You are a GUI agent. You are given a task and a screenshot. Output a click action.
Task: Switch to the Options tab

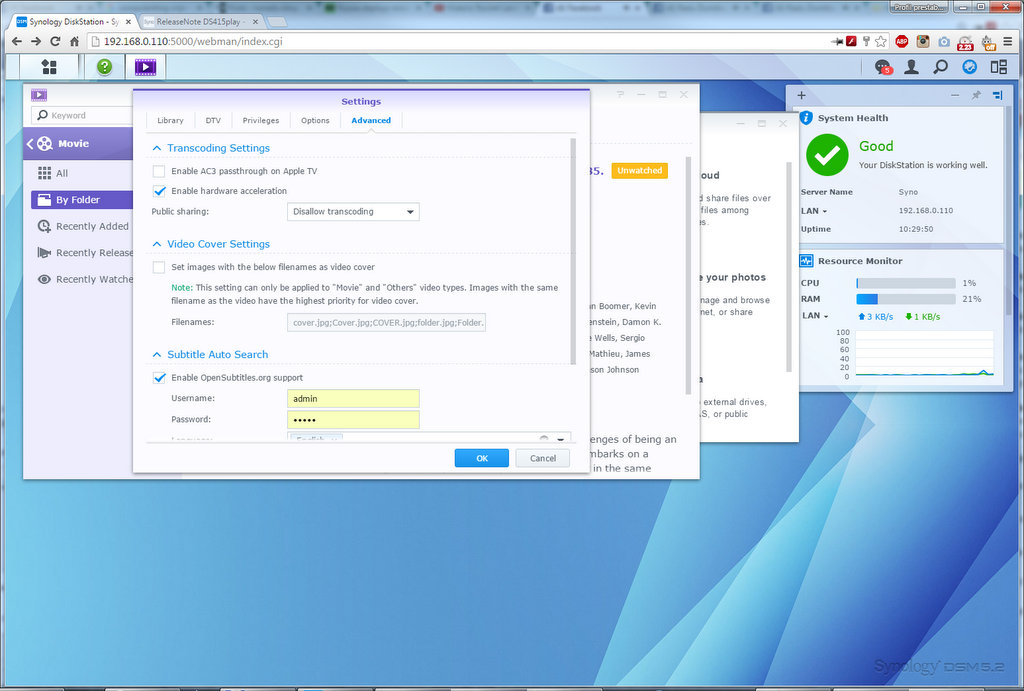click(315, 120)
